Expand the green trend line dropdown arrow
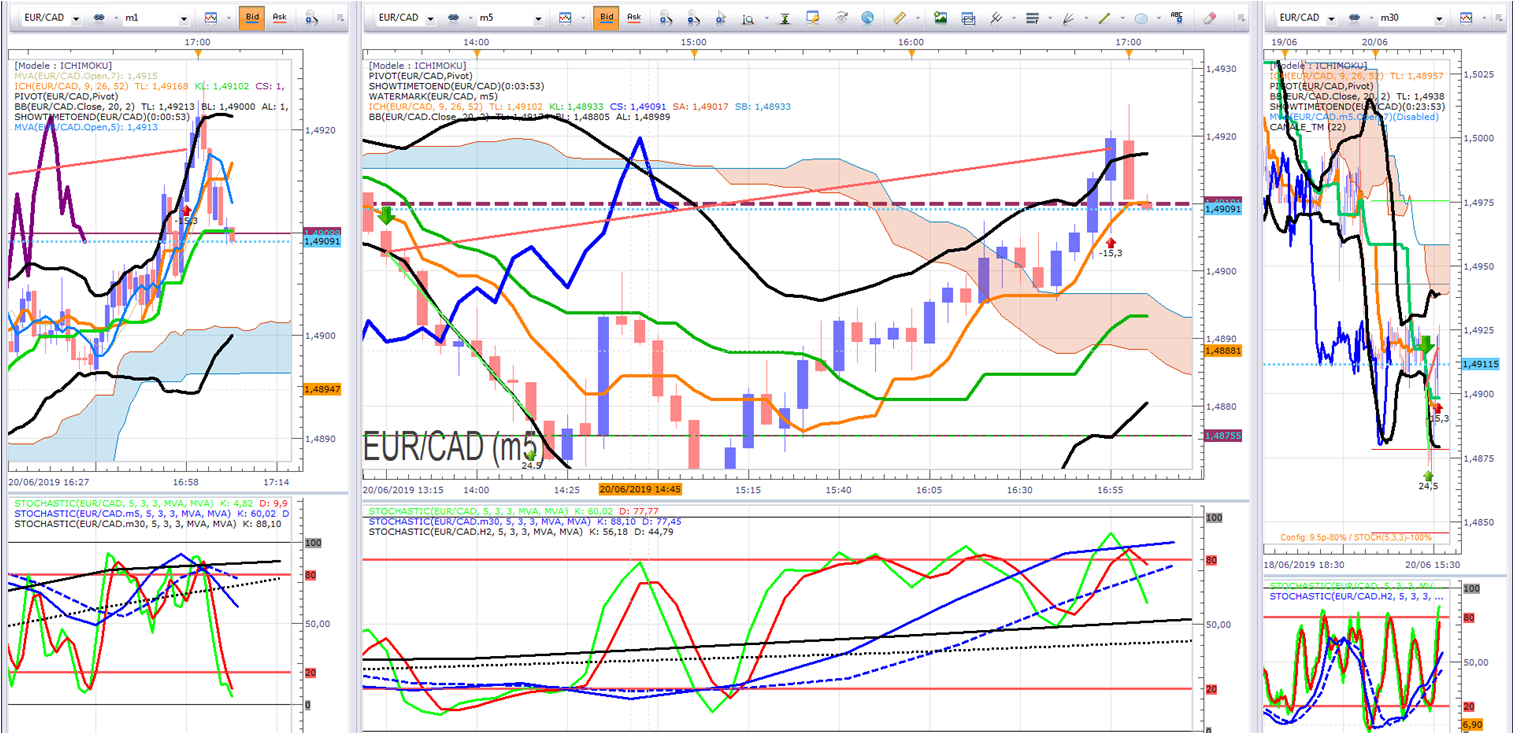The height and width of the screenshot is (734, 1514). coord(1122,18)
